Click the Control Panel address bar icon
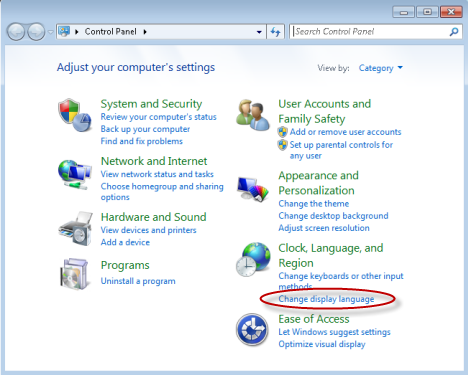 [x=64, y=32]
